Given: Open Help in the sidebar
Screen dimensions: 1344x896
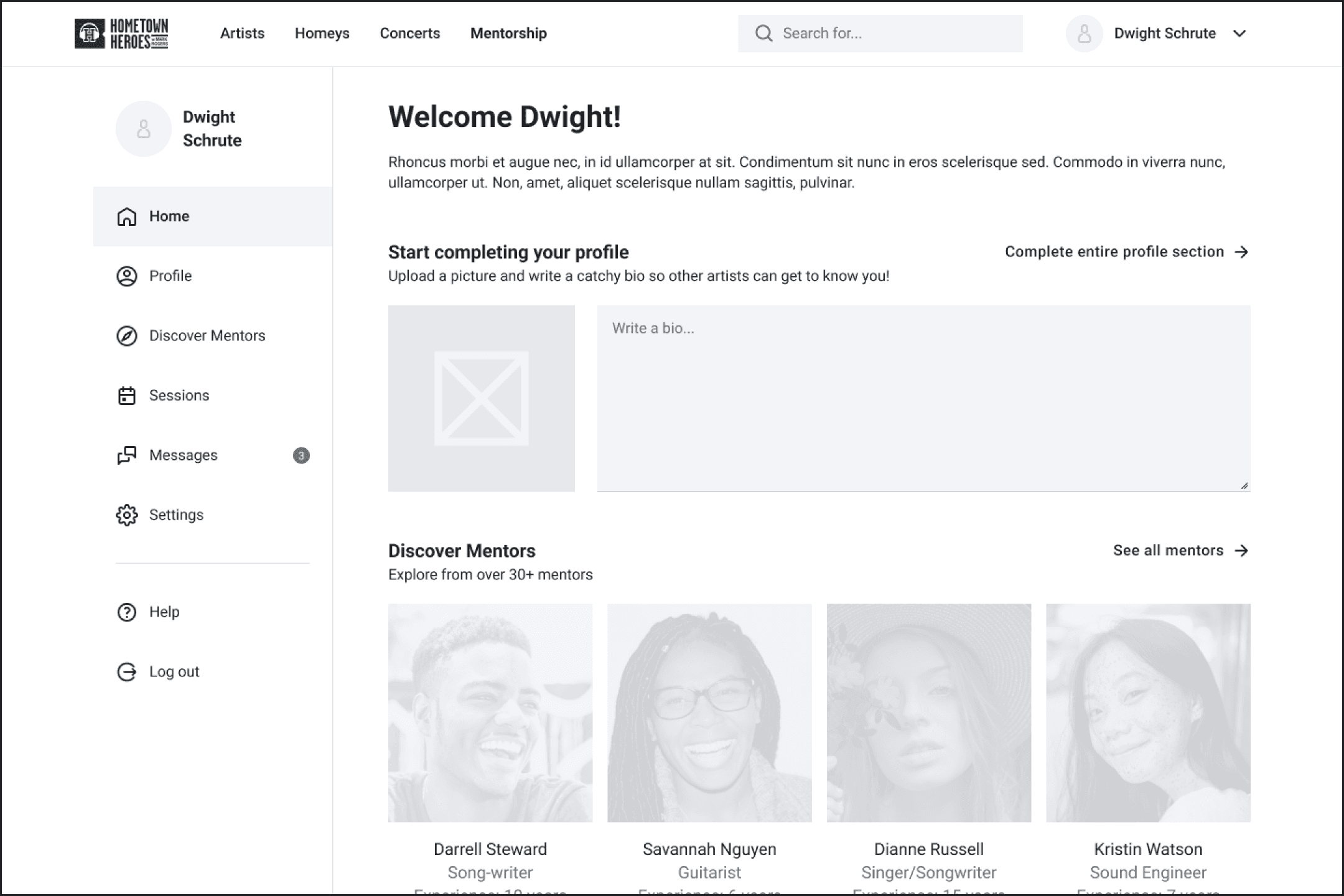Looking at the screenshot, I should click(x=213, y=612).
